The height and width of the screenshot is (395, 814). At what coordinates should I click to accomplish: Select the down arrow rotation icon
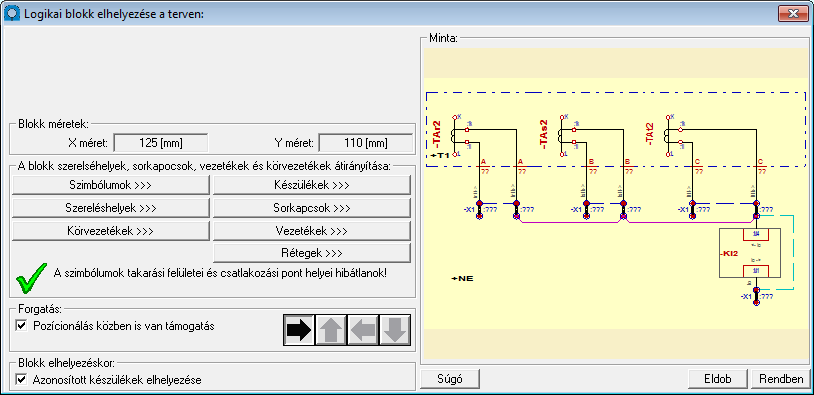coord(395,330)
